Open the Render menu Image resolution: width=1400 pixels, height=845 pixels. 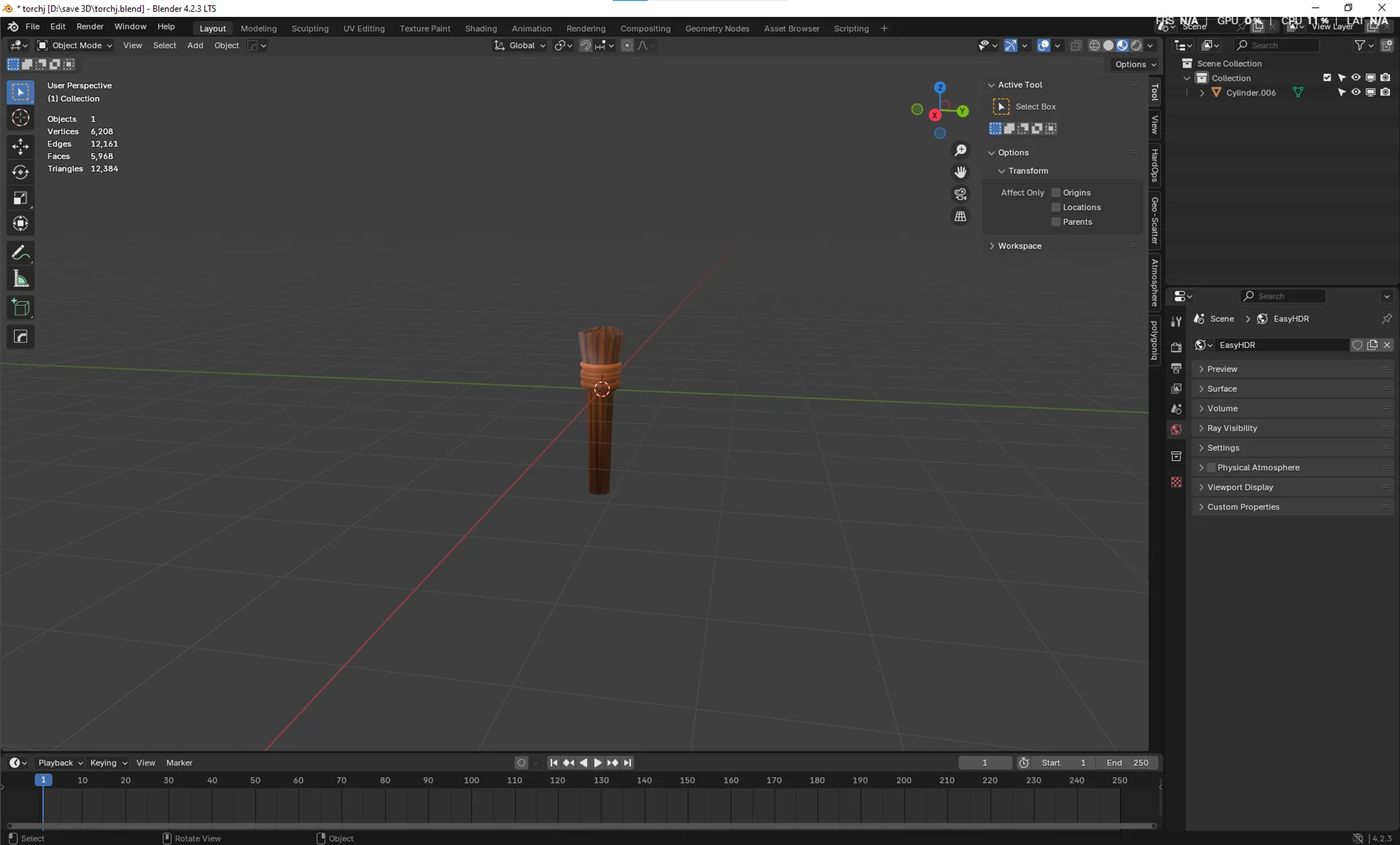(89, 27)
